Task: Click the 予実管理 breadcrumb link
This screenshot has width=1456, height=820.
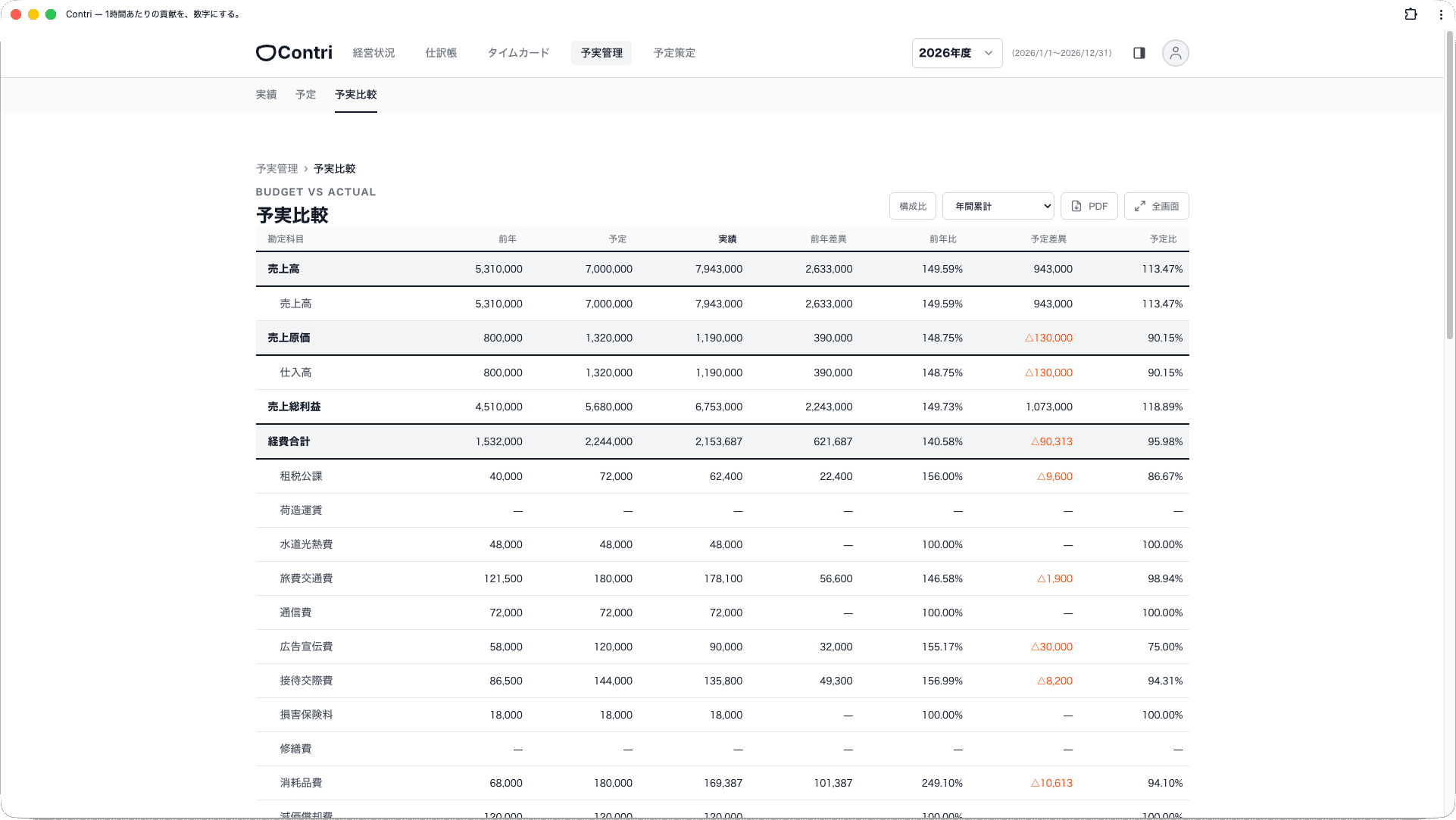Action: click(277, 169)
